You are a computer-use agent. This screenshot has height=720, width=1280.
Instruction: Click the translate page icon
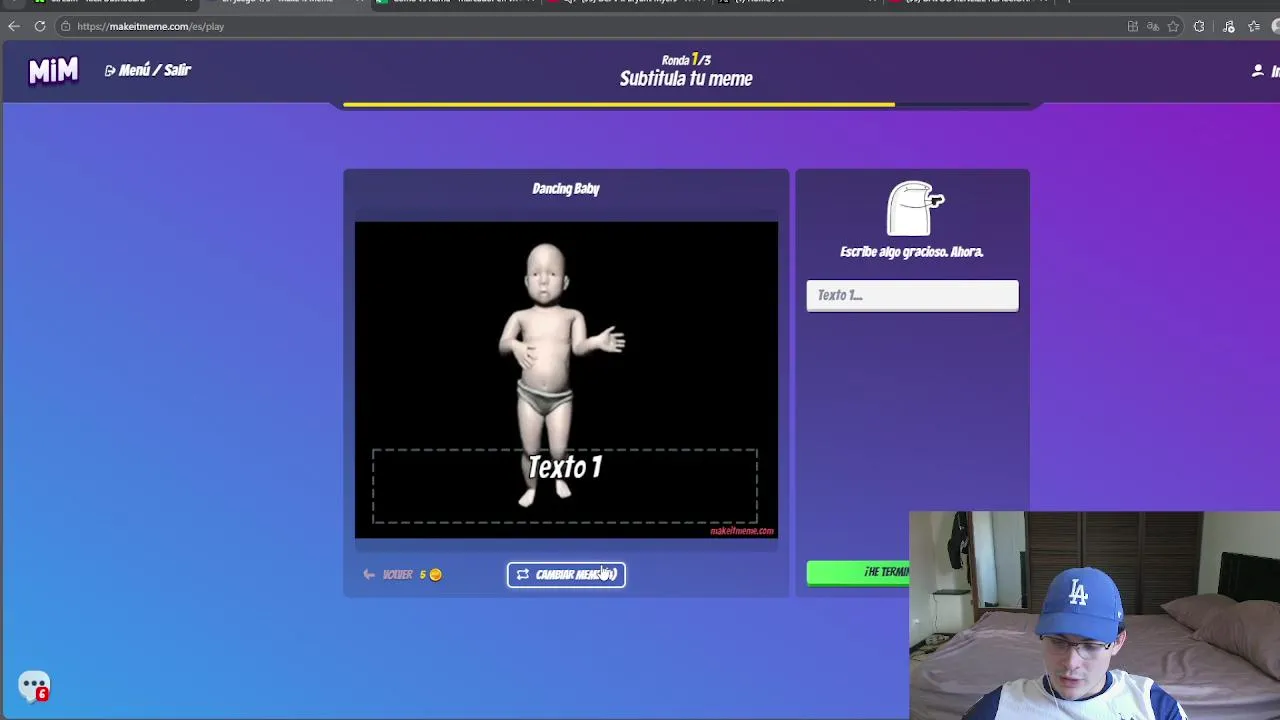coord(1153,26)
